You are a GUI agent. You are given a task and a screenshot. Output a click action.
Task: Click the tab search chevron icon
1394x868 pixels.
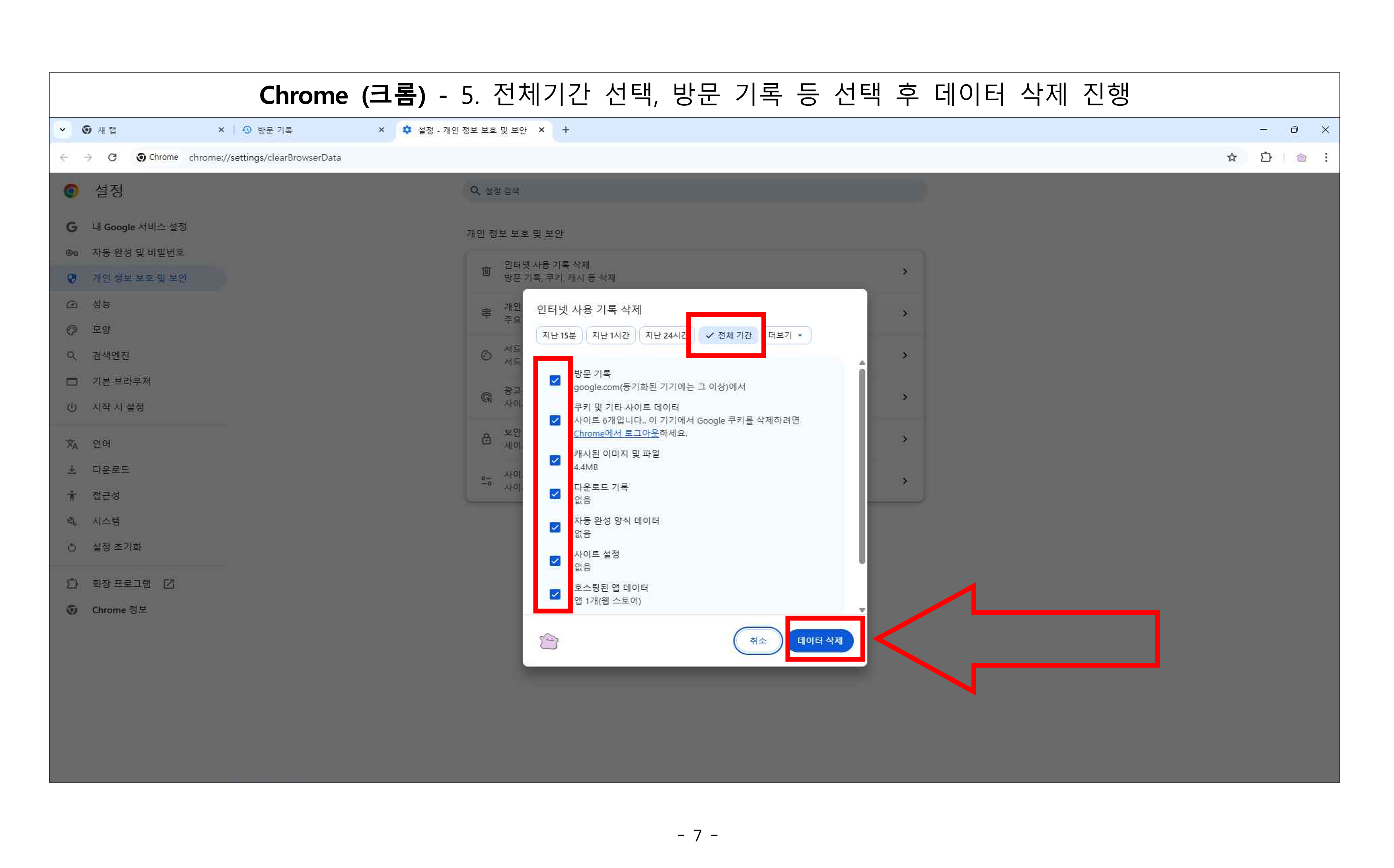pyautogui.click(x=62, y=130)
